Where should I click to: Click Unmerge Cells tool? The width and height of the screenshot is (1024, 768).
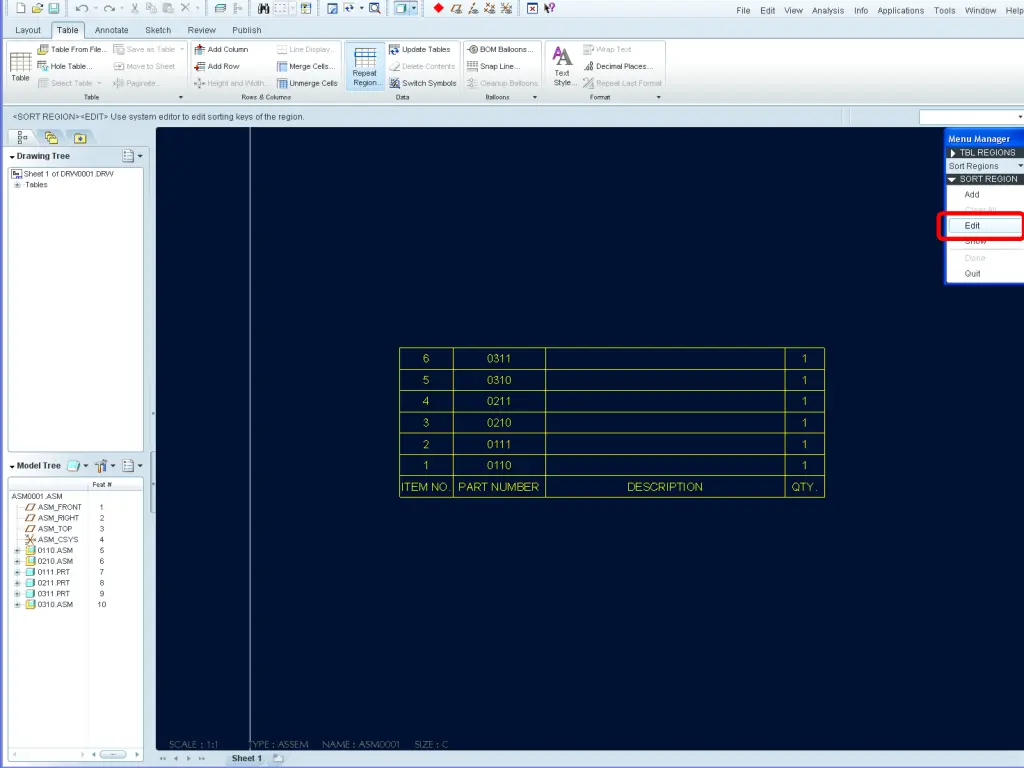(307, 83)
